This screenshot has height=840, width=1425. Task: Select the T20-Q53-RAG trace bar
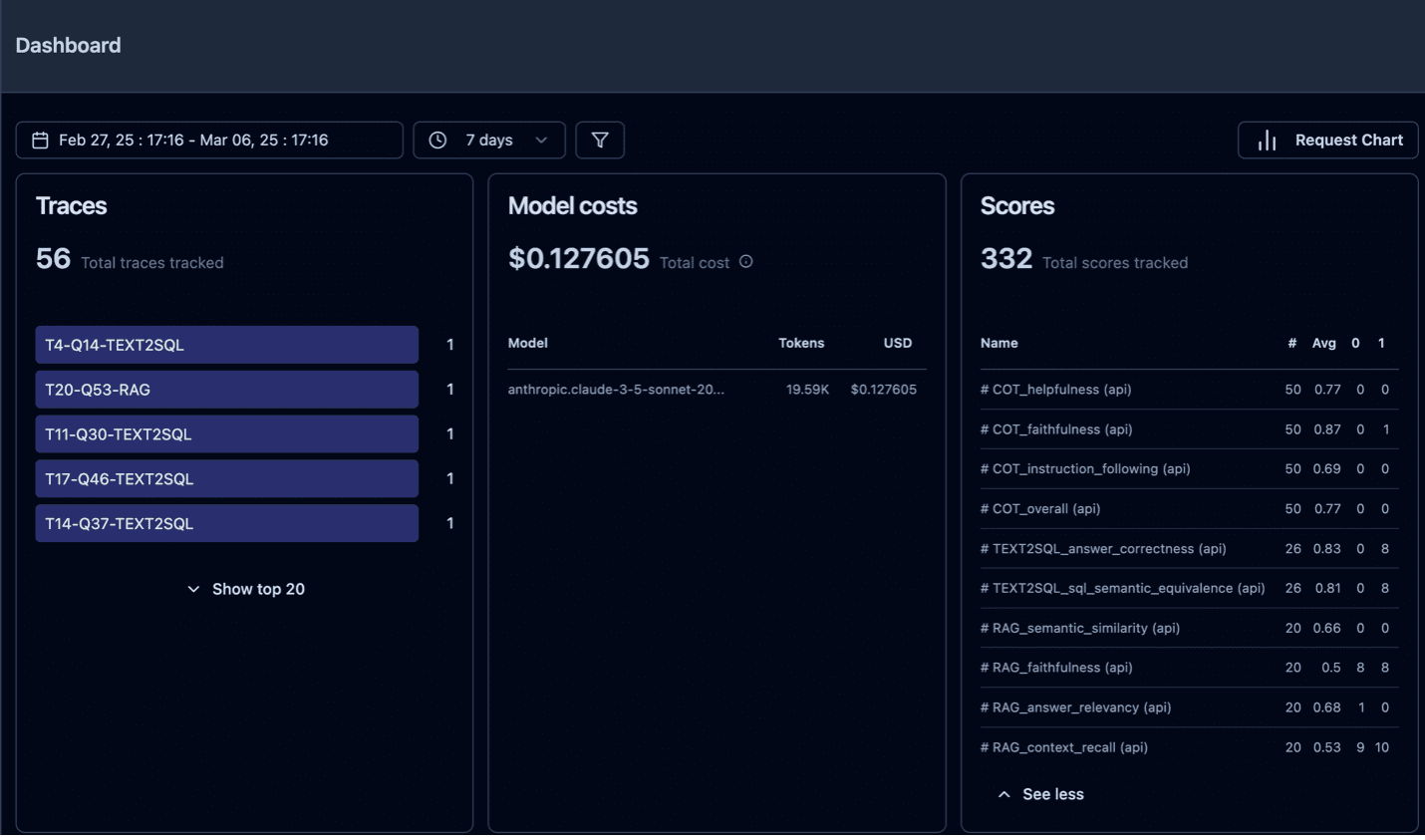[x=226, y=390]
